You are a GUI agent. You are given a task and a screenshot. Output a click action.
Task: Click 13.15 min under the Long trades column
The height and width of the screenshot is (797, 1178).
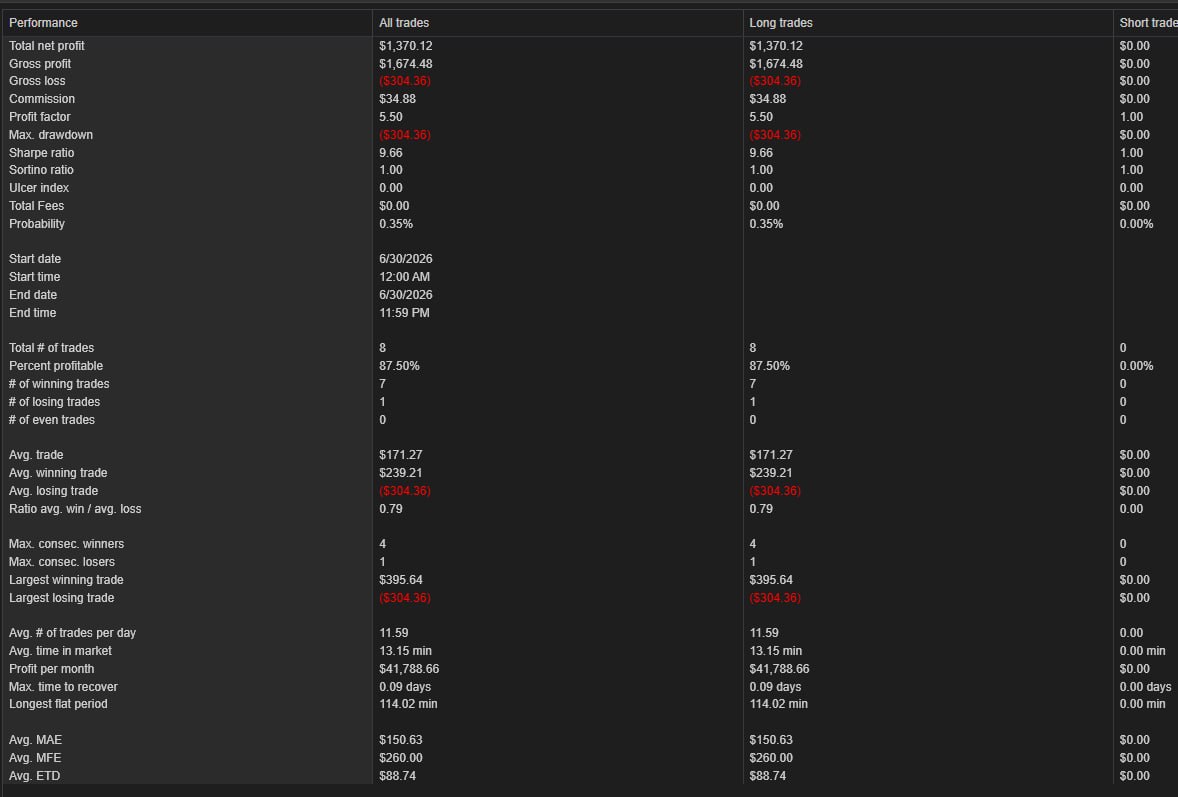[775, 651]
